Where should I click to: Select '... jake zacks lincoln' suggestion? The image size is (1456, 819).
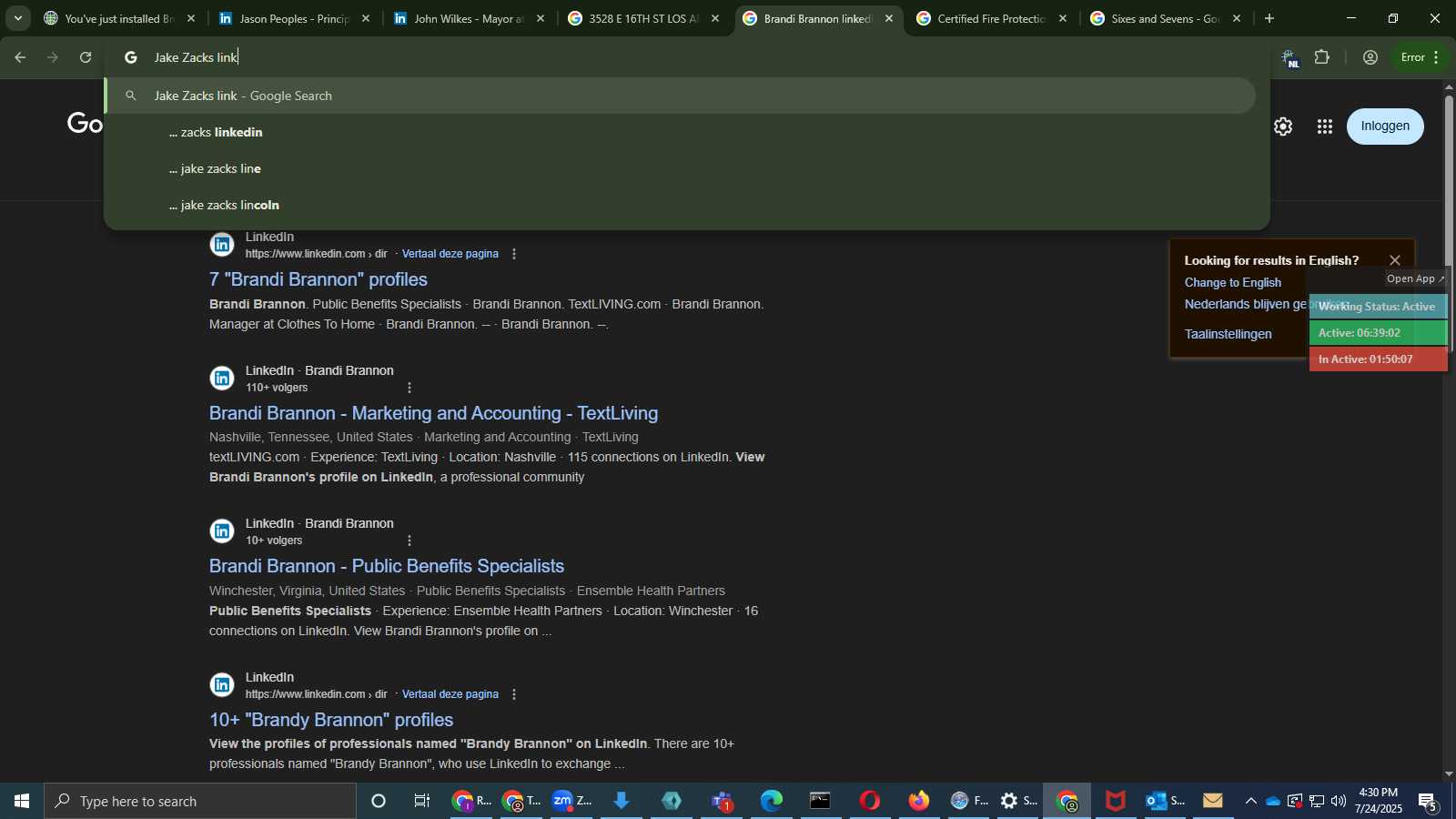click(681, 205)
